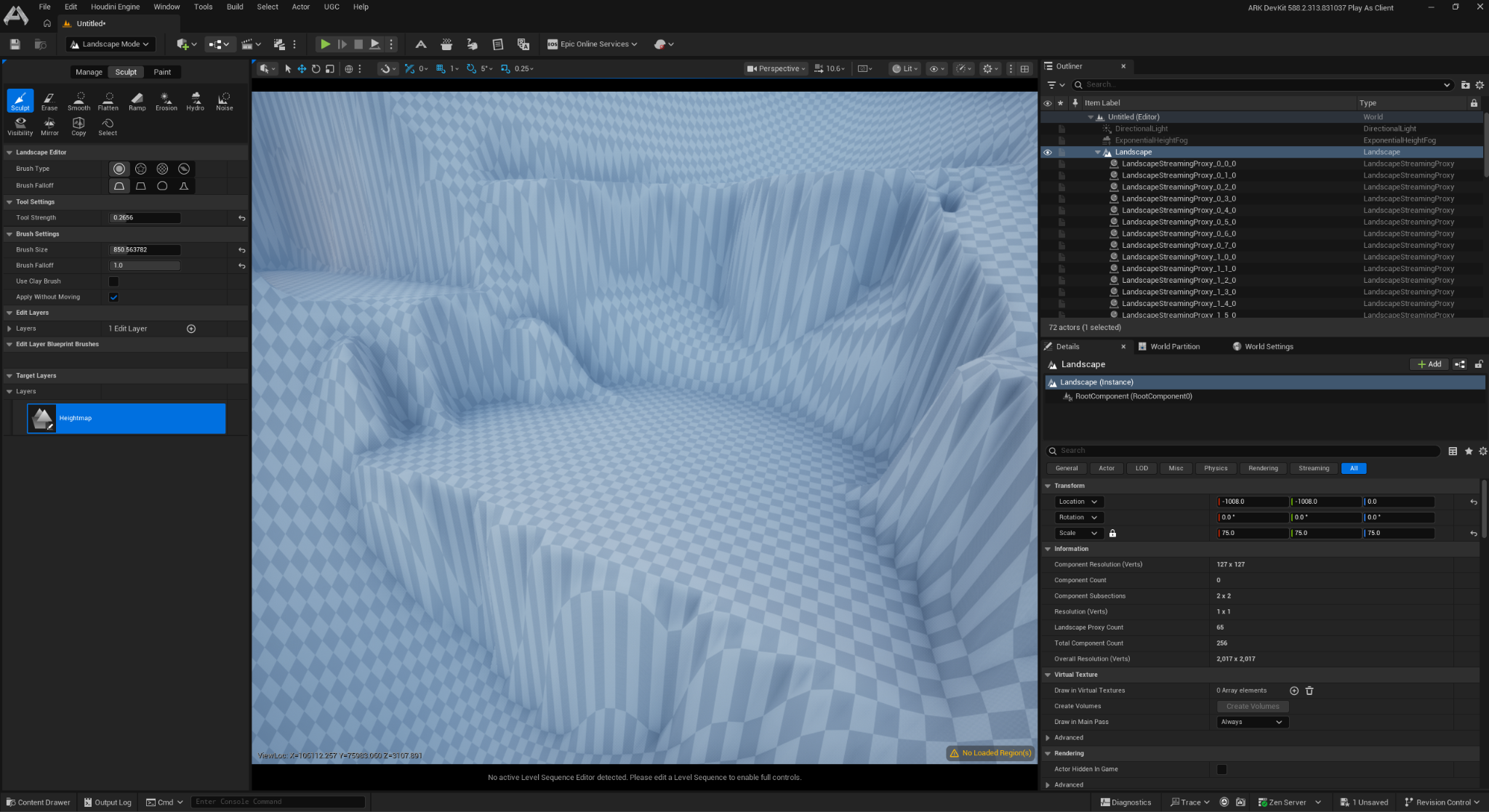This screenshot has width=1489, height=812.
Task: Filter details by Rendering category
Action: pyautogui.click(x=1263, y=468)
